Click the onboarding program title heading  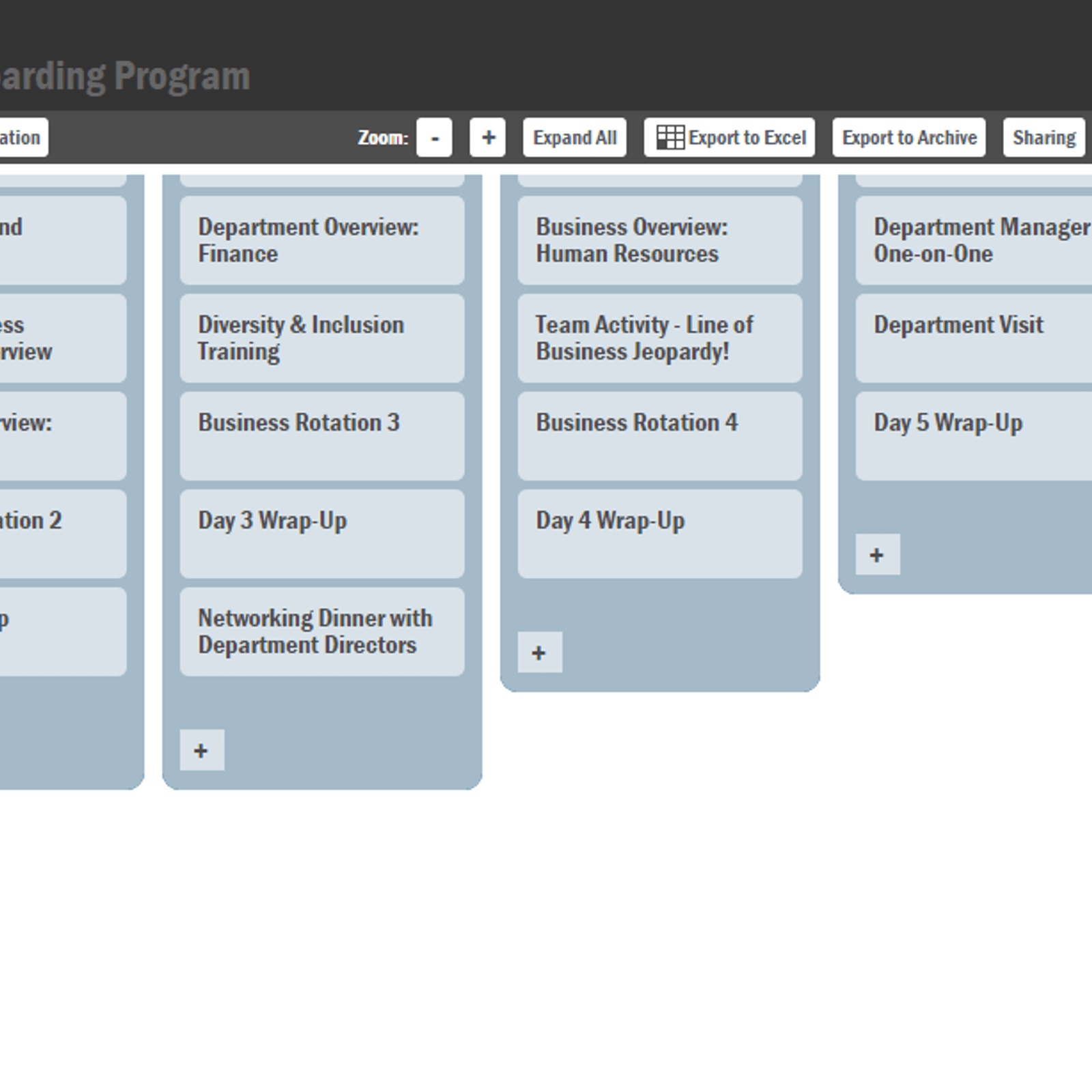pyautogui.click(x=126, y=76)
